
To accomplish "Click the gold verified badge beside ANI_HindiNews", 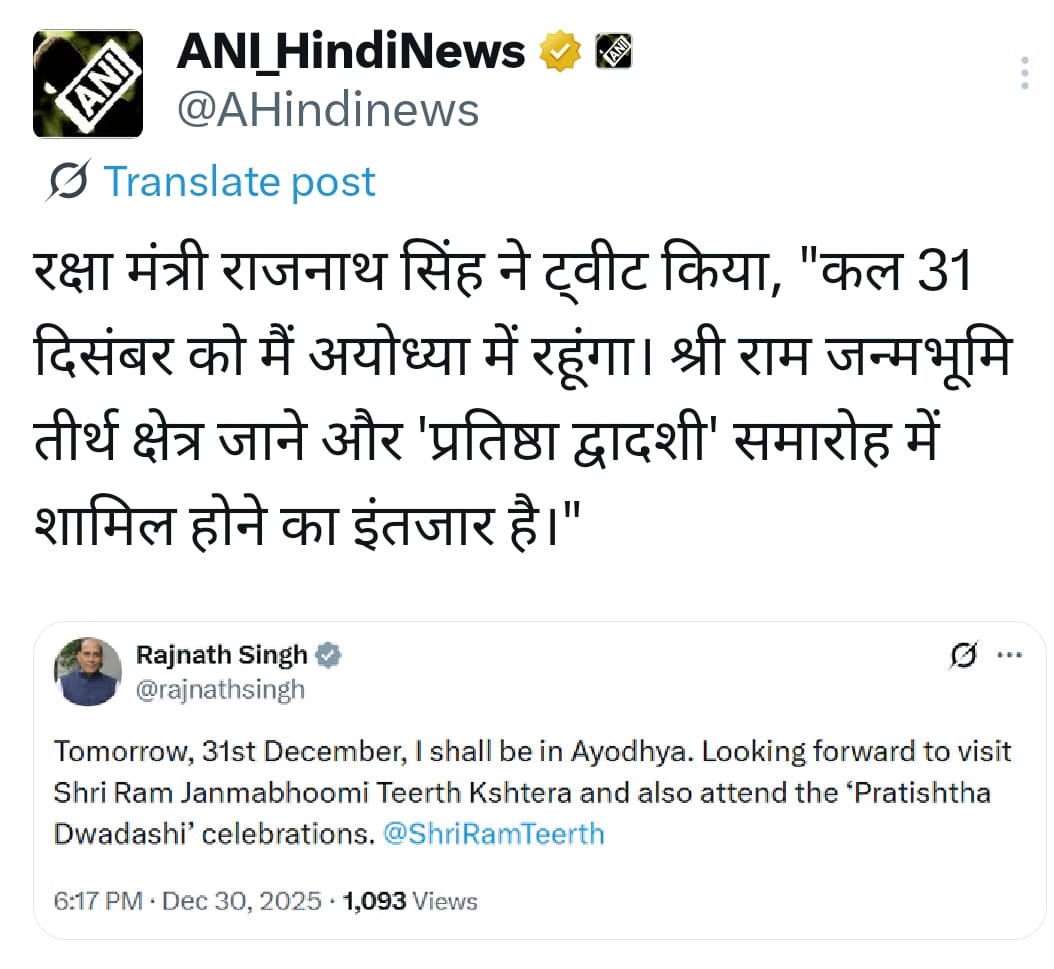I will pyautogui.click(x=560, y=50).
